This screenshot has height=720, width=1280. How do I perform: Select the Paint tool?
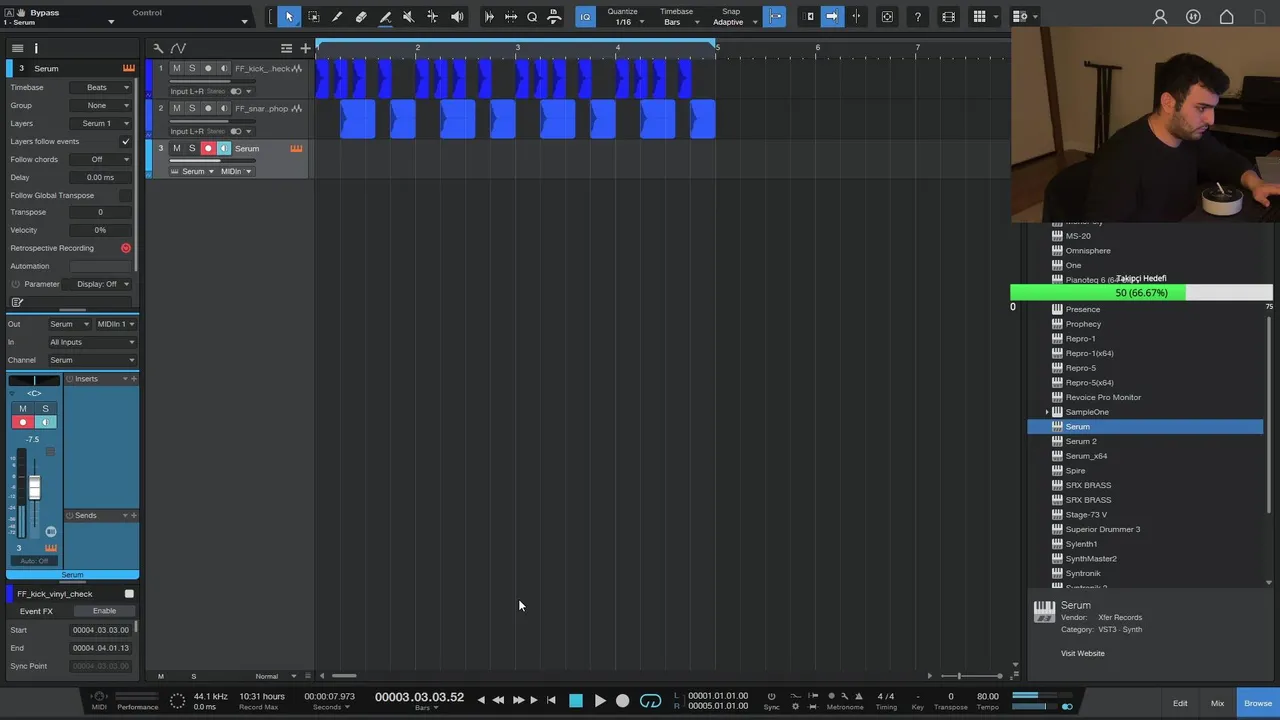point(385,17)
